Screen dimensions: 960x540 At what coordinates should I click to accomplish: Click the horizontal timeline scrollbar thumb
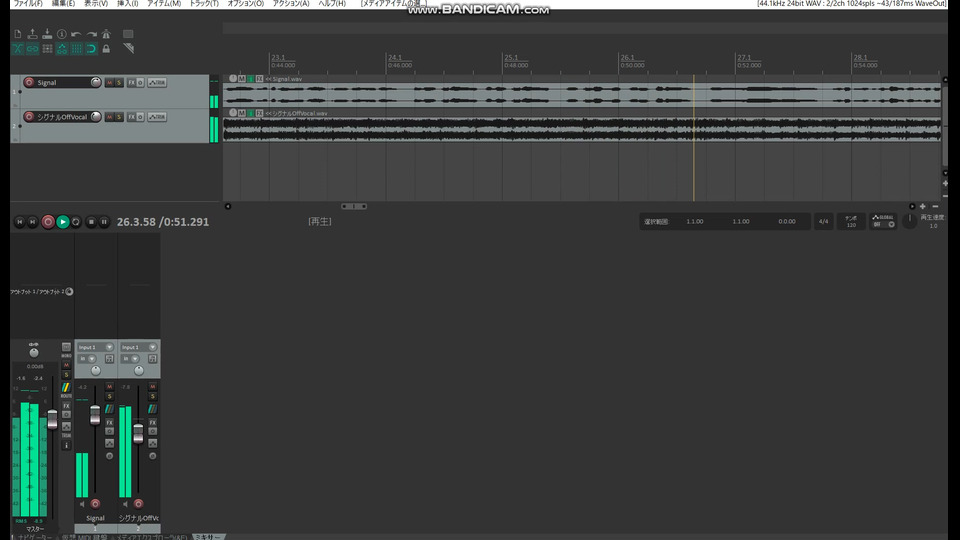point(354,206)
